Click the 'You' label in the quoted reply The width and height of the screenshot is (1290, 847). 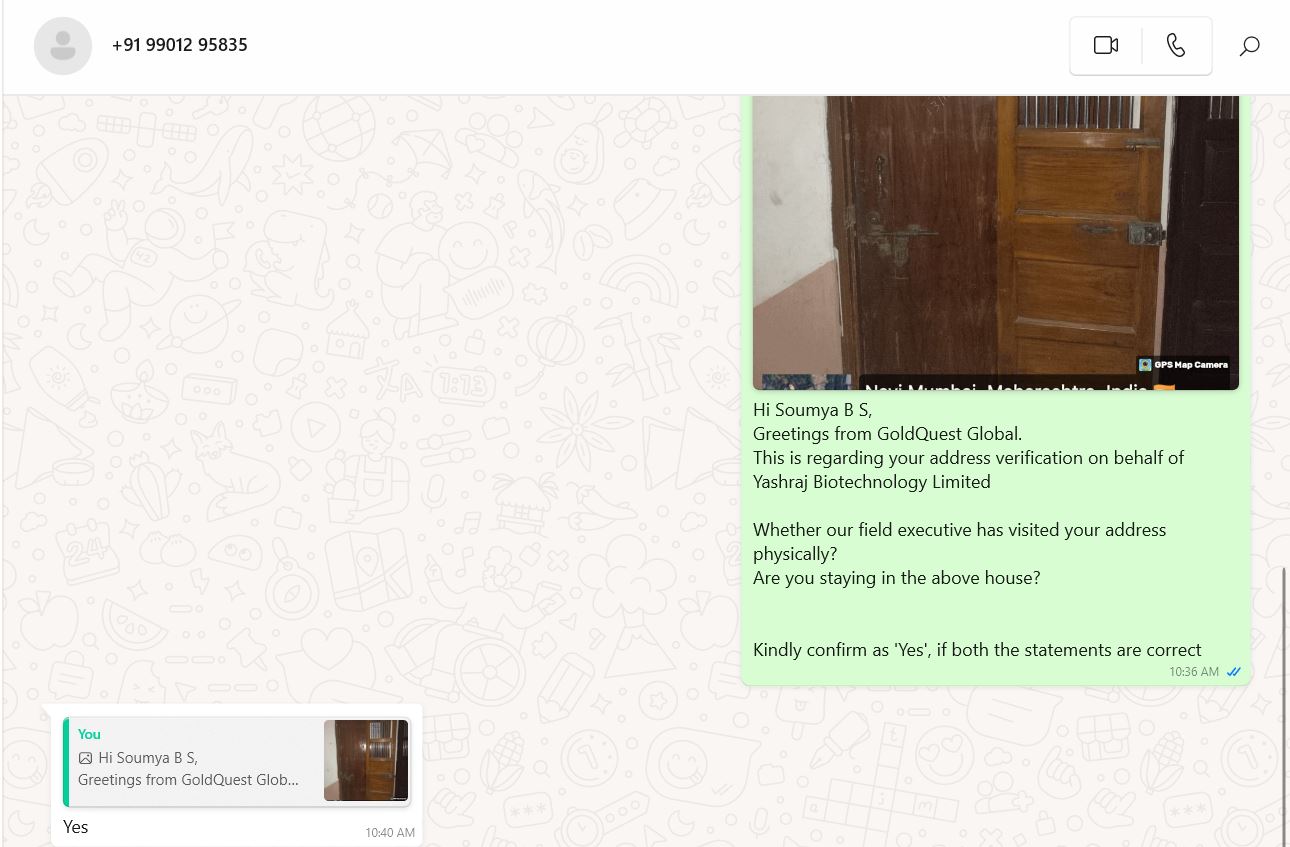[89, 734]
